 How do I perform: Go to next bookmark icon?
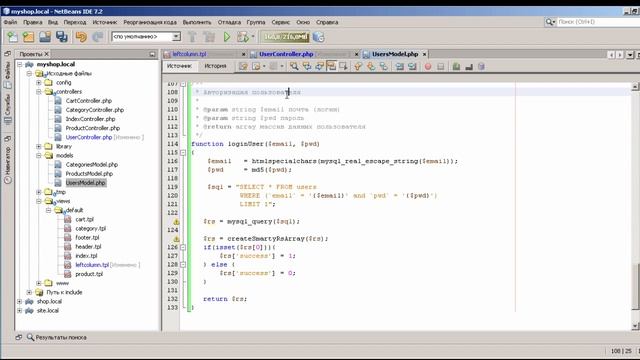371,66
